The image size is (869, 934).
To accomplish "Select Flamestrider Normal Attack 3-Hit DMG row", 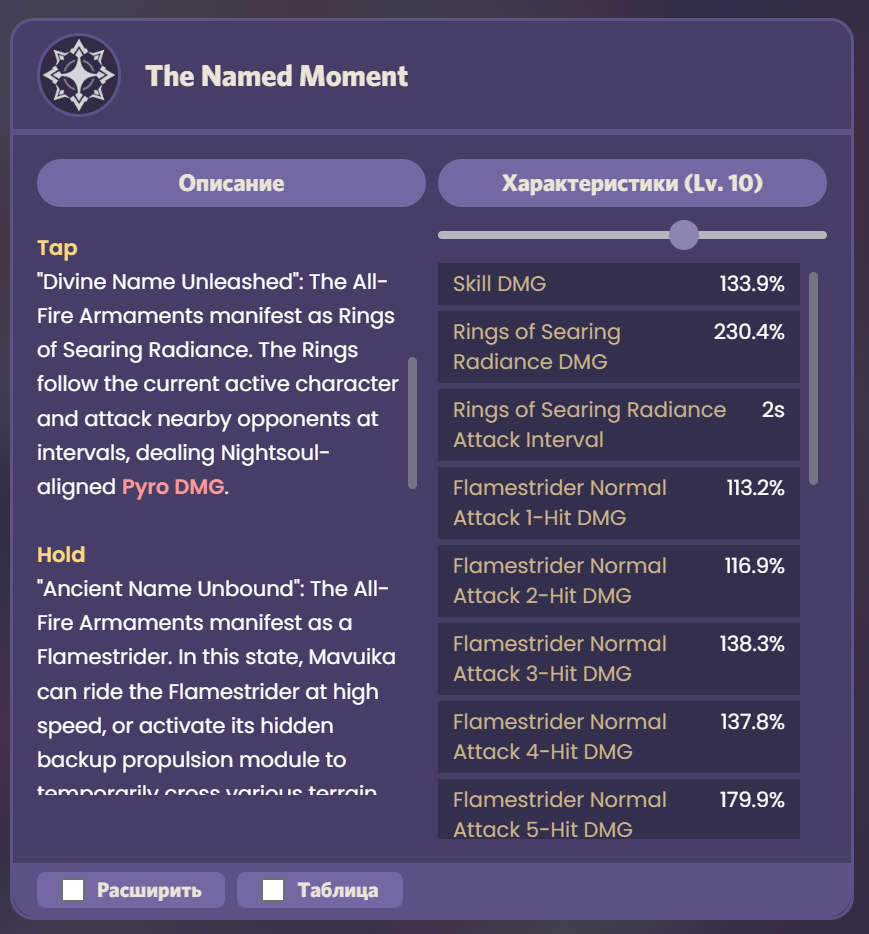I will coord(618,659).
